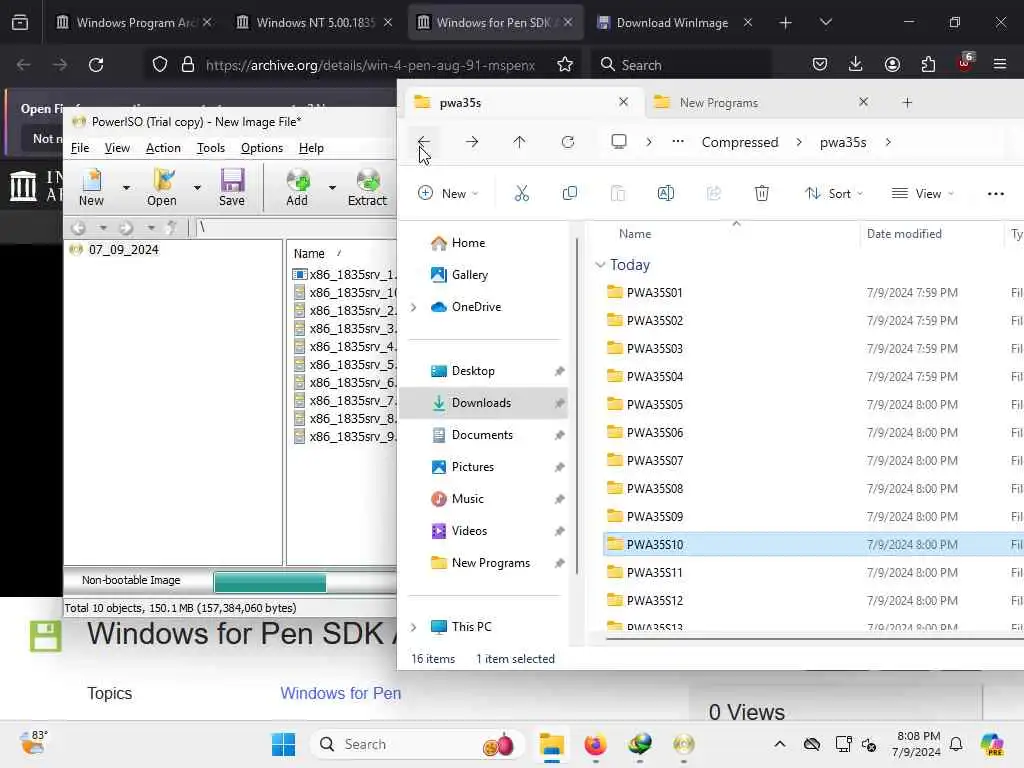The height and width of the screenshot is (768, 1024).
Task: Click the Delete trash icon in File Explorer
Action: click(761, 193)
